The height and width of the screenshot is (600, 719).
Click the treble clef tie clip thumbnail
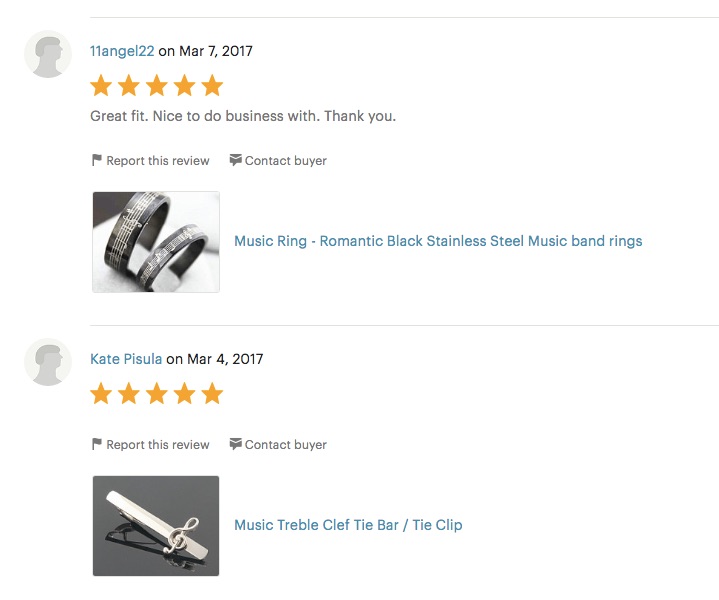[156, 526]
